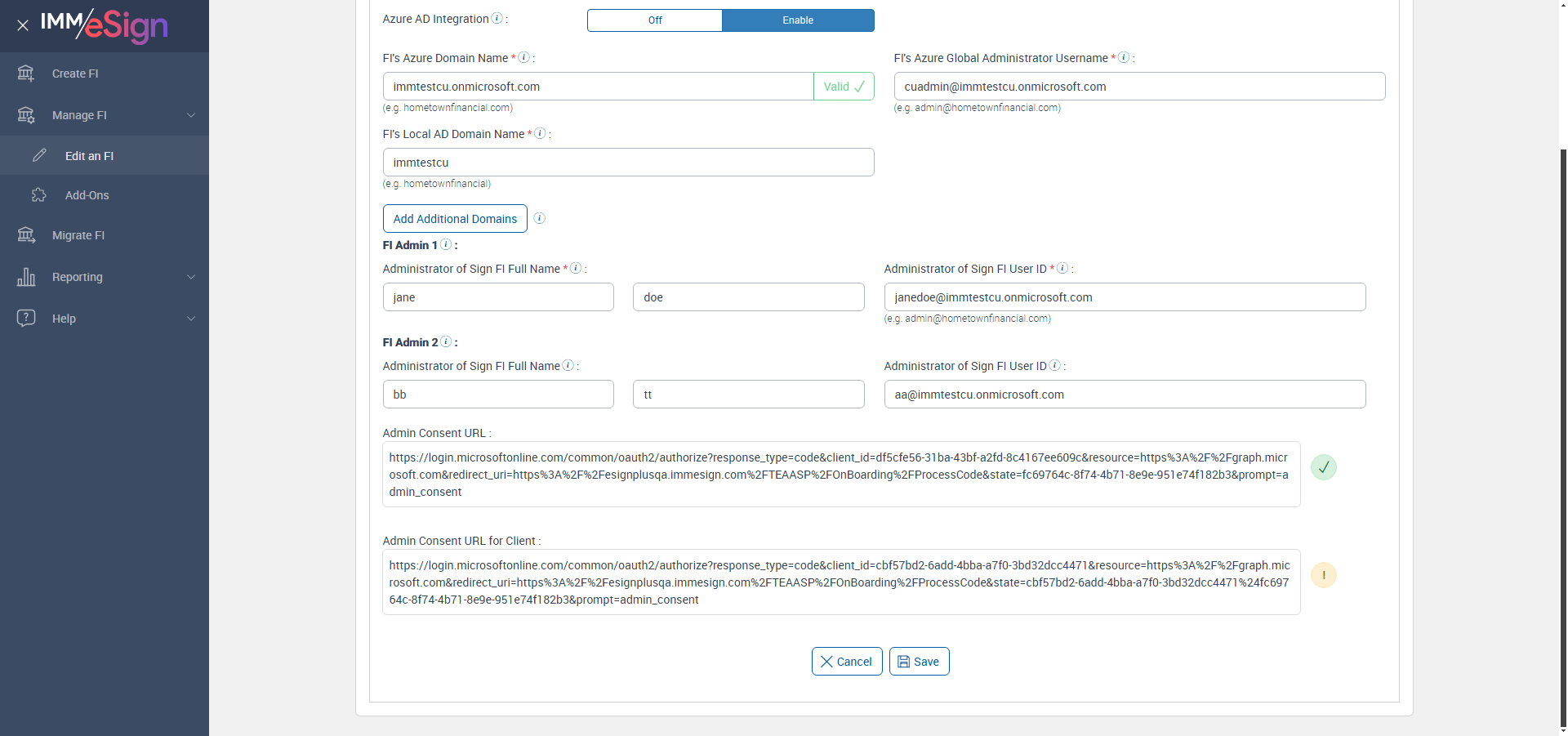
Task: Click the info icon next to FI Admin 2
Action: coord(446,342)
